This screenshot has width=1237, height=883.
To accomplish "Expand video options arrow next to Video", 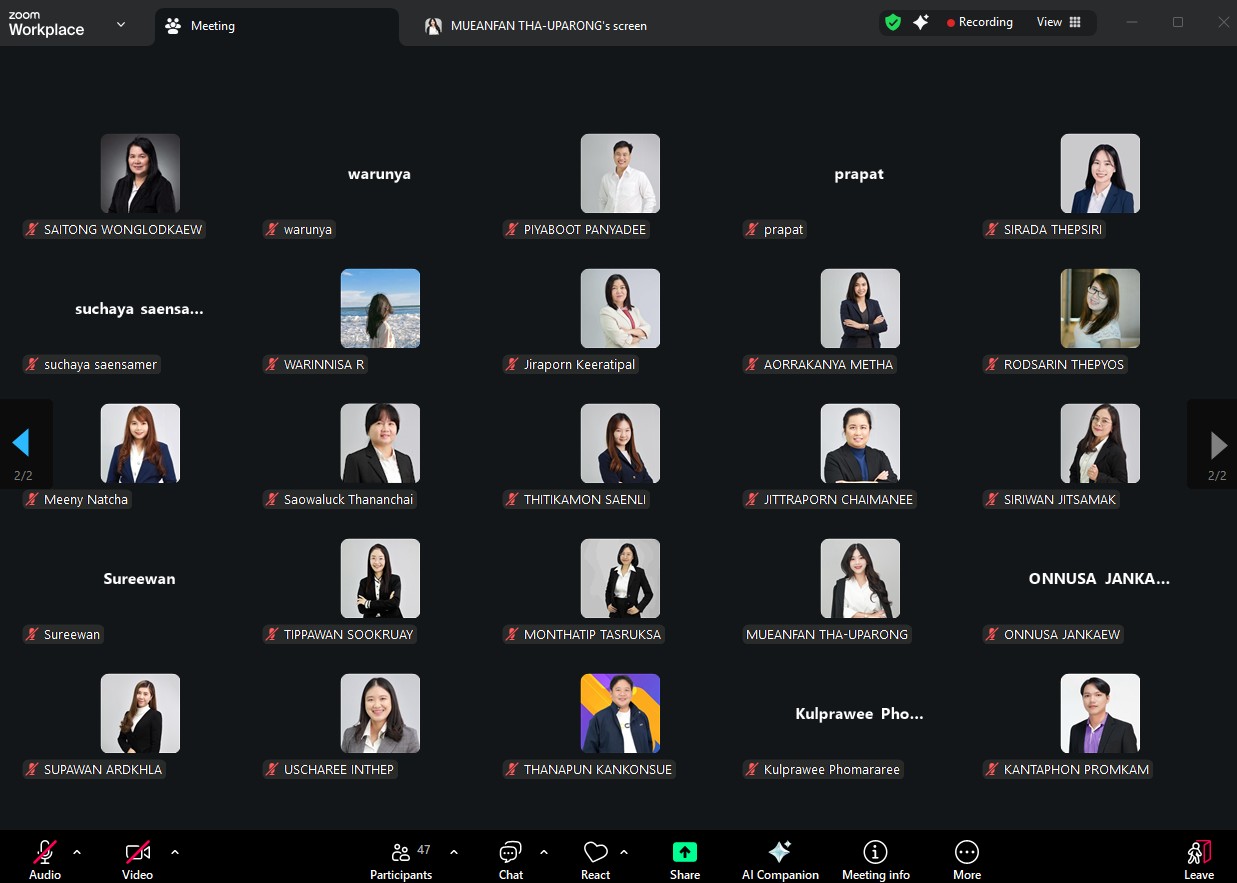I will click(175, 852).
